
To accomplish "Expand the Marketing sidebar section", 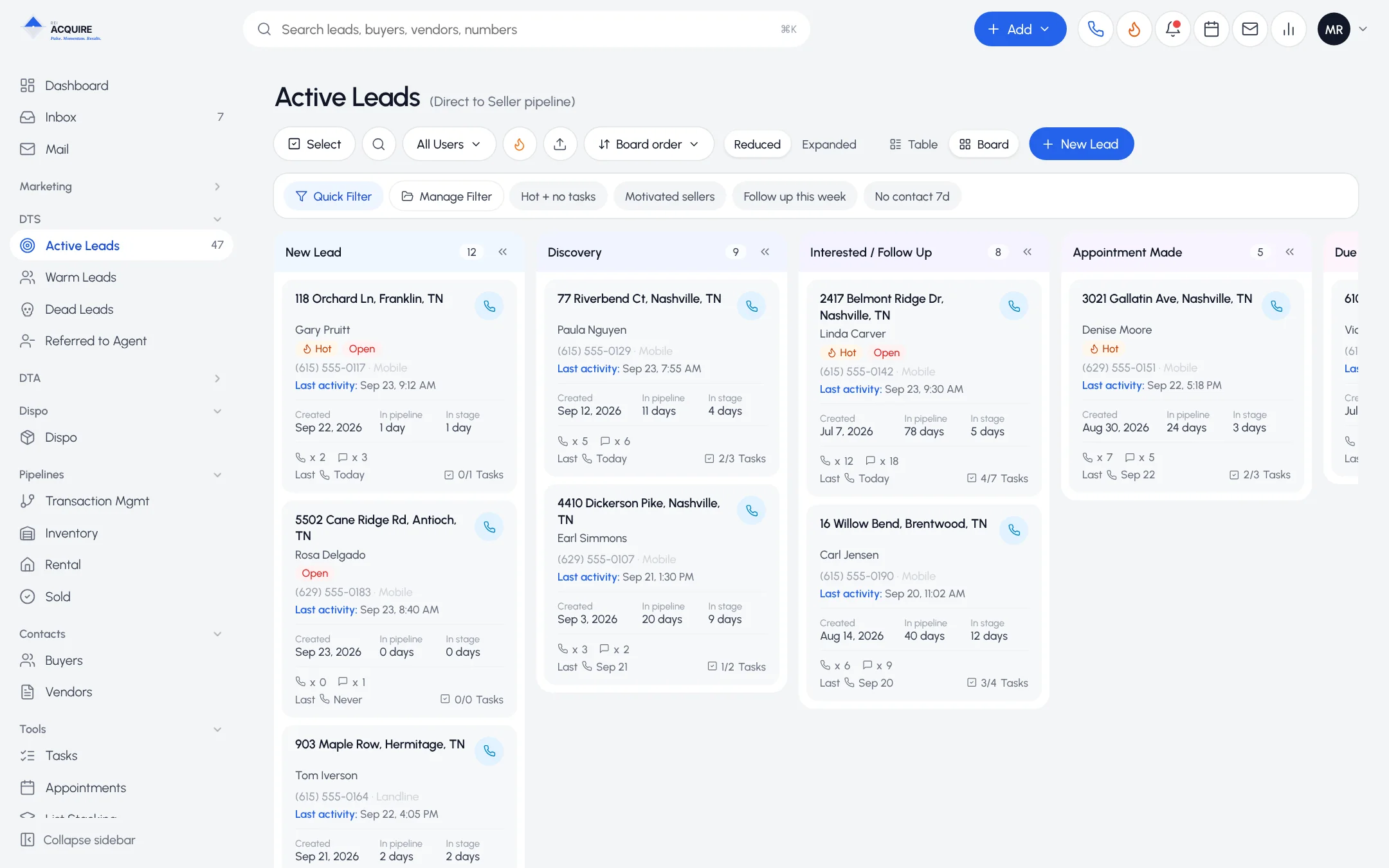I will coord(121,186).
